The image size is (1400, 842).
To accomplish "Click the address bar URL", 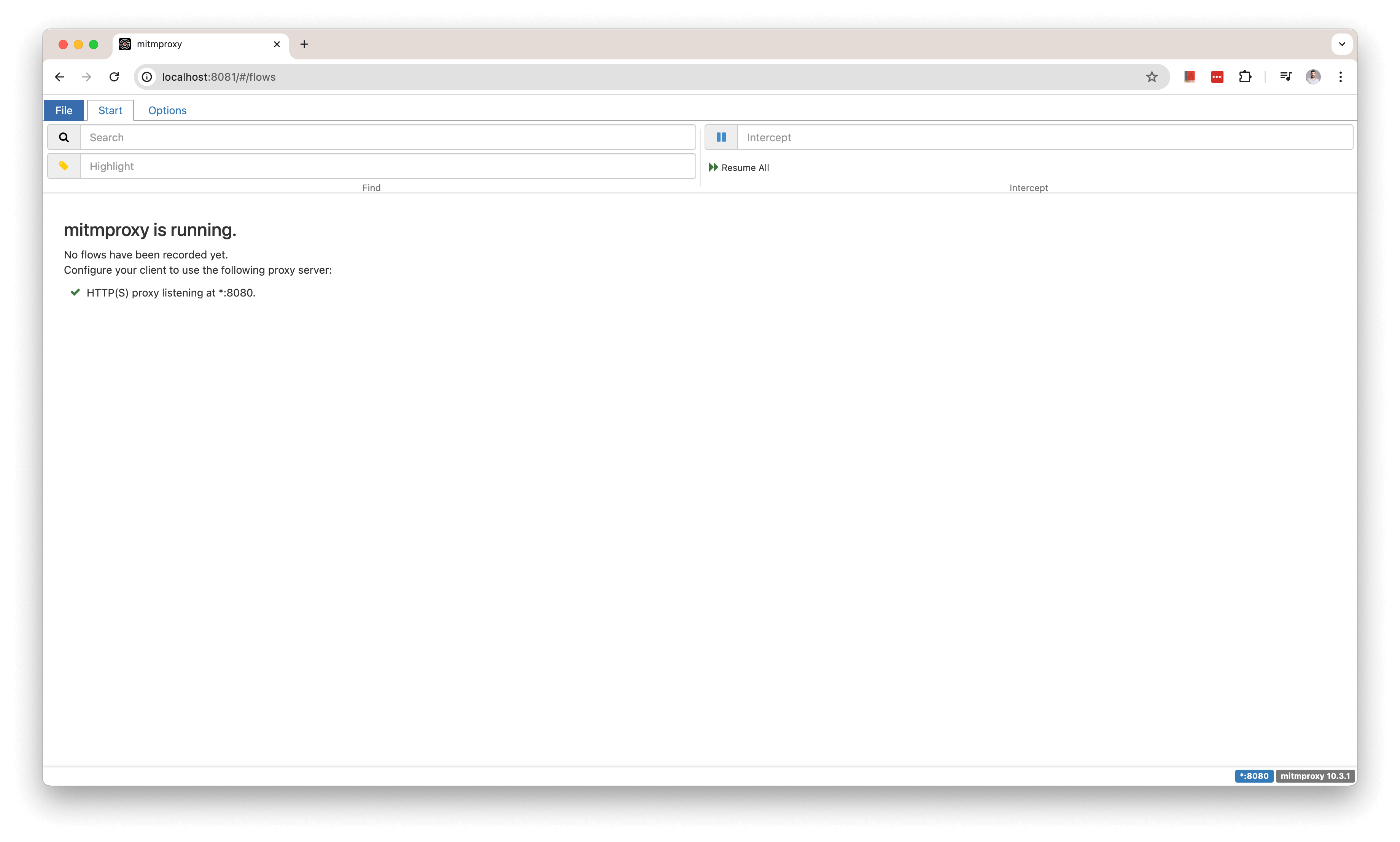I will coord(219,77).
